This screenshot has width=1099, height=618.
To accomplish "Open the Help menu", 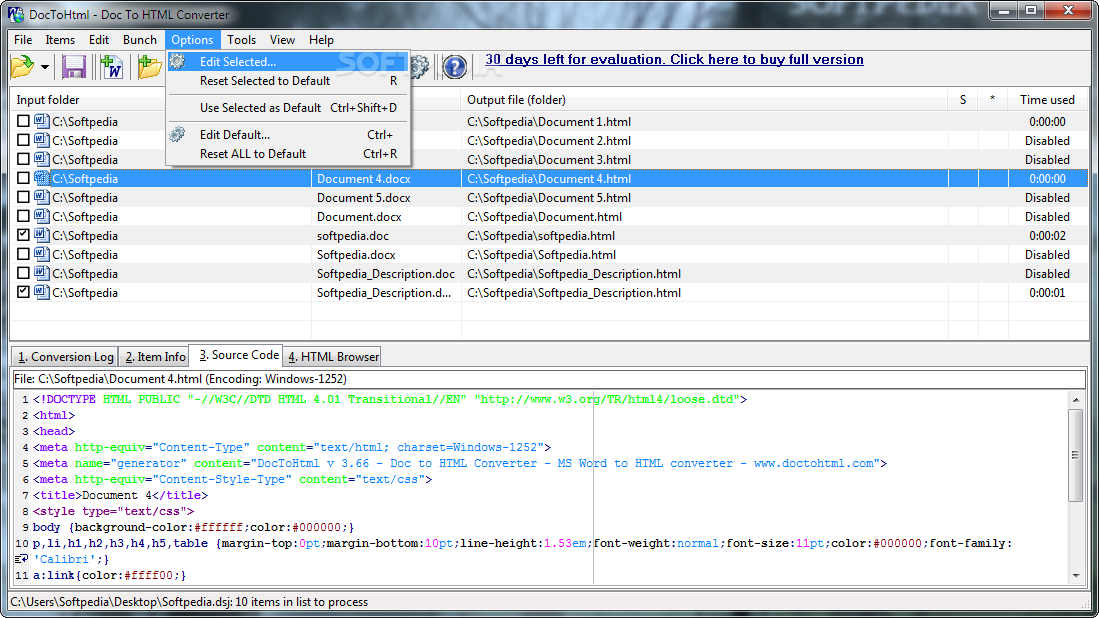I will pyautogui.click(x=321, y=40).
